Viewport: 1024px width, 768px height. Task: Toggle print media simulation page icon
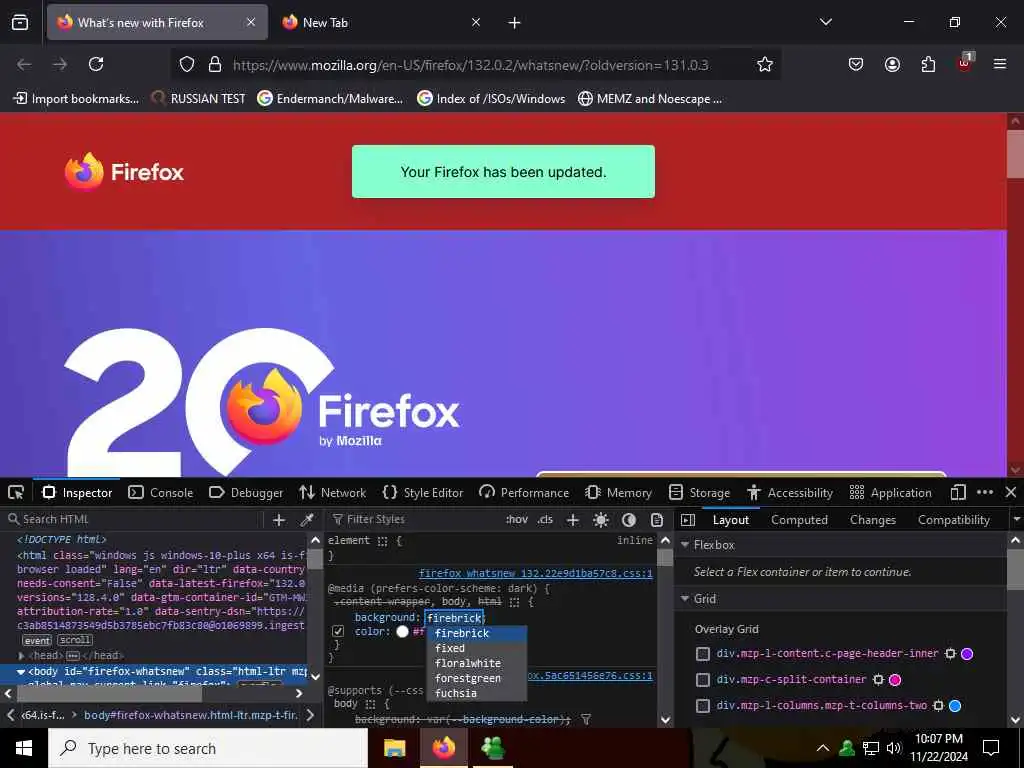click(657, 520)
